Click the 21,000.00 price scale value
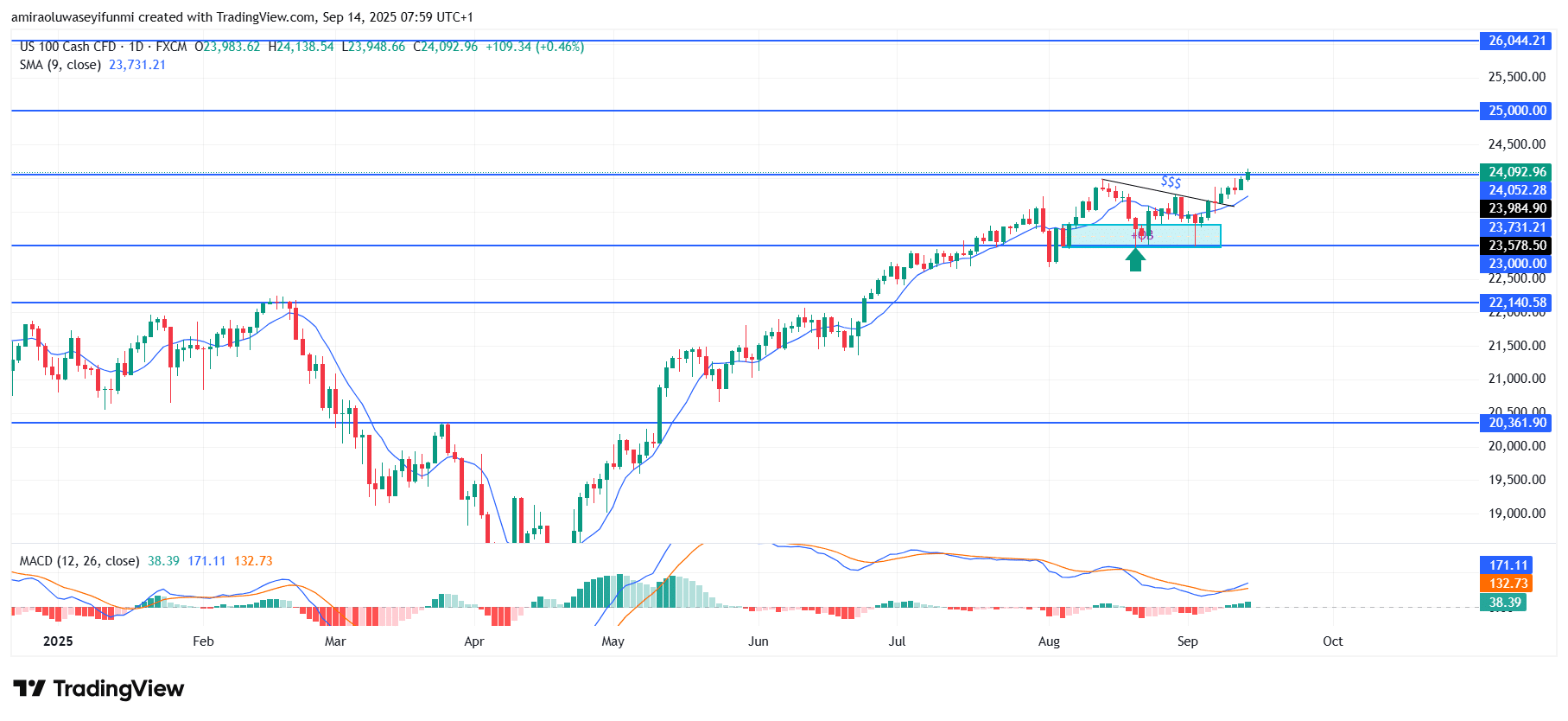Viewport: 1568px width, 721px height. 1516,379
